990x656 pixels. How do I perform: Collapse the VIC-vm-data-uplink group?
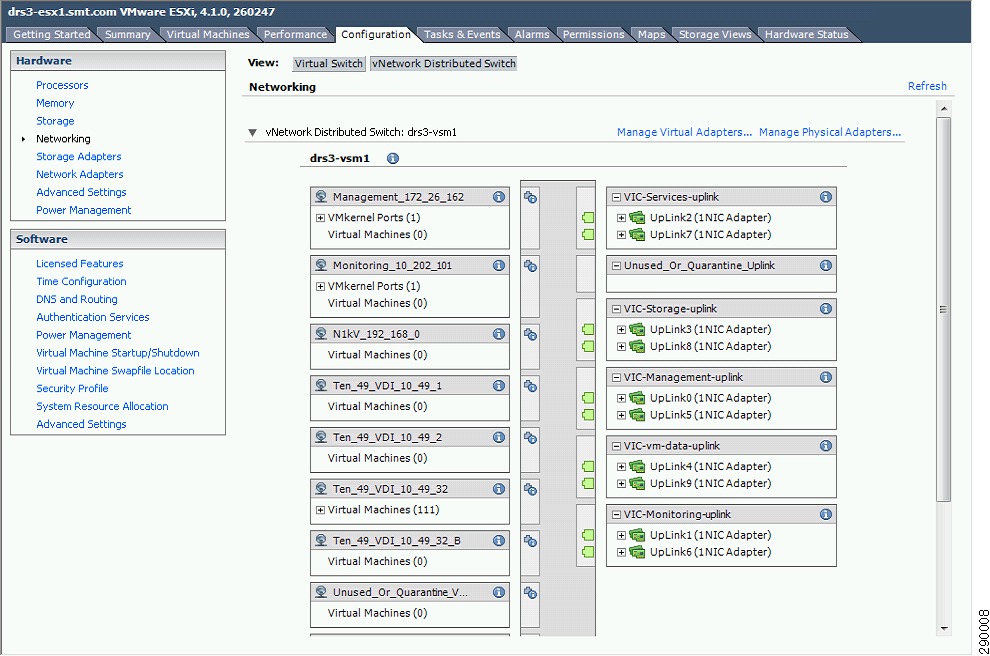[616, 446]
